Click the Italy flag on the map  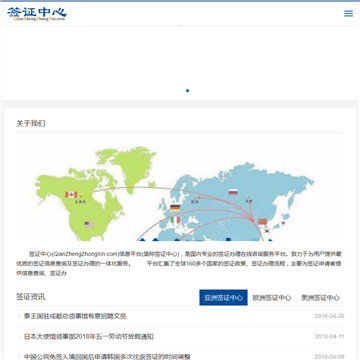(x=175, y=220)
